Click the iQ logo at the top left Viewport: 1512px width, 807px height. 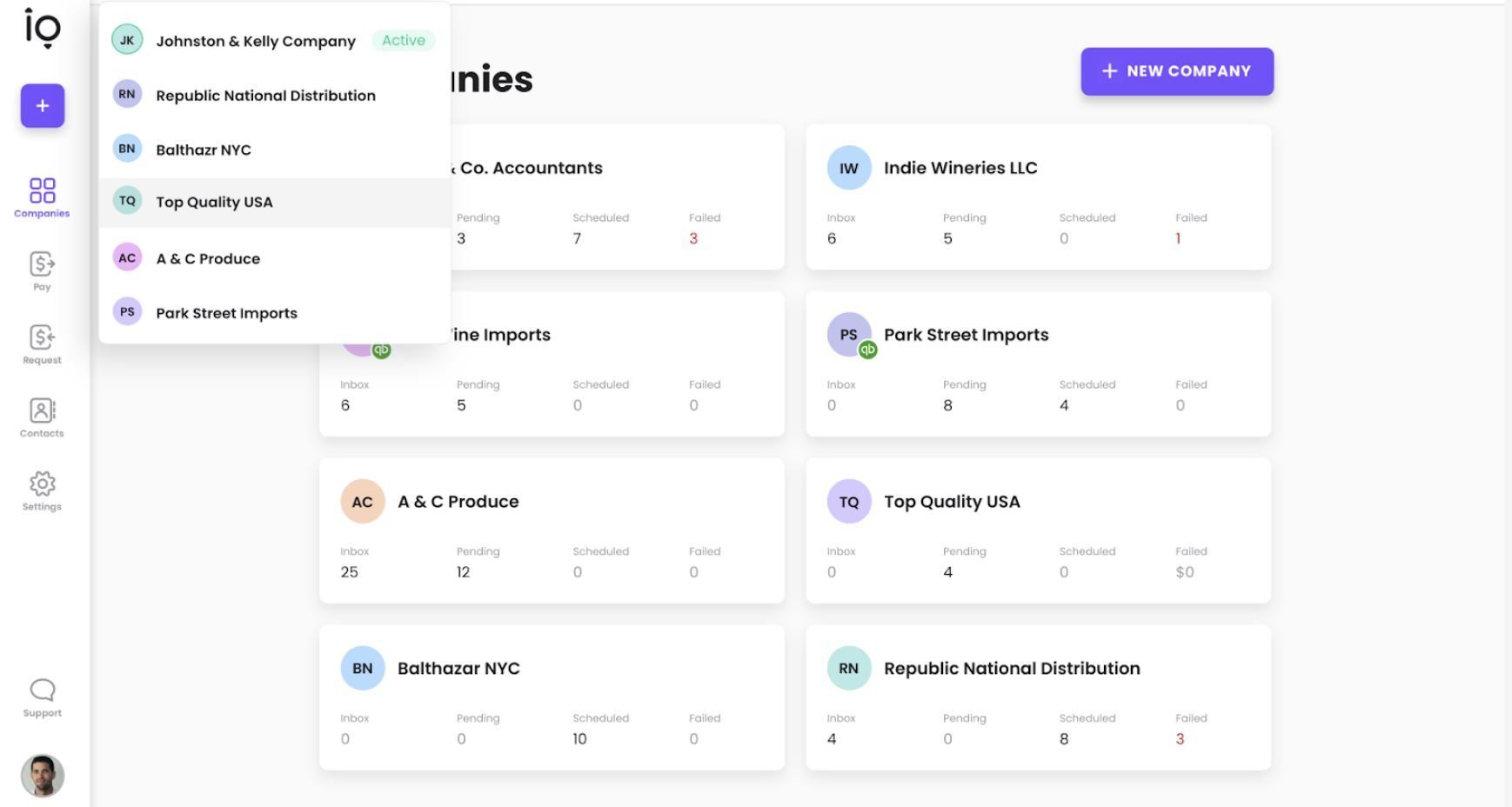click(41, 29)
